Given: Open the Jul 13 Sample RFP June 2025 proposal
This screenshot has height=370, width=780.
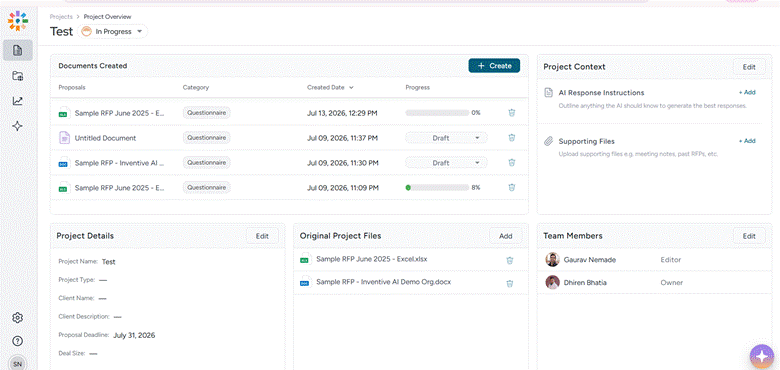Looking at the screenshot, I should 119,113.
